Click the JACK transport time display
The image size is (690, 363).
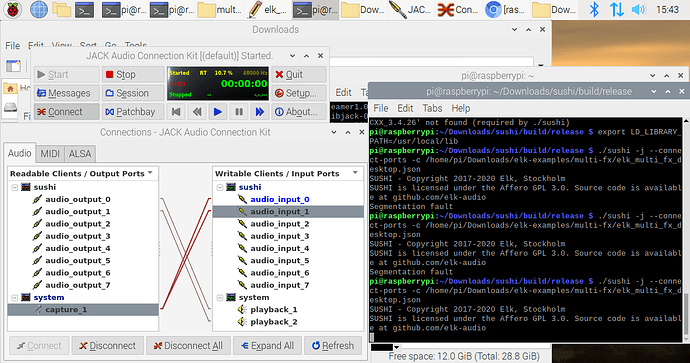244,84
